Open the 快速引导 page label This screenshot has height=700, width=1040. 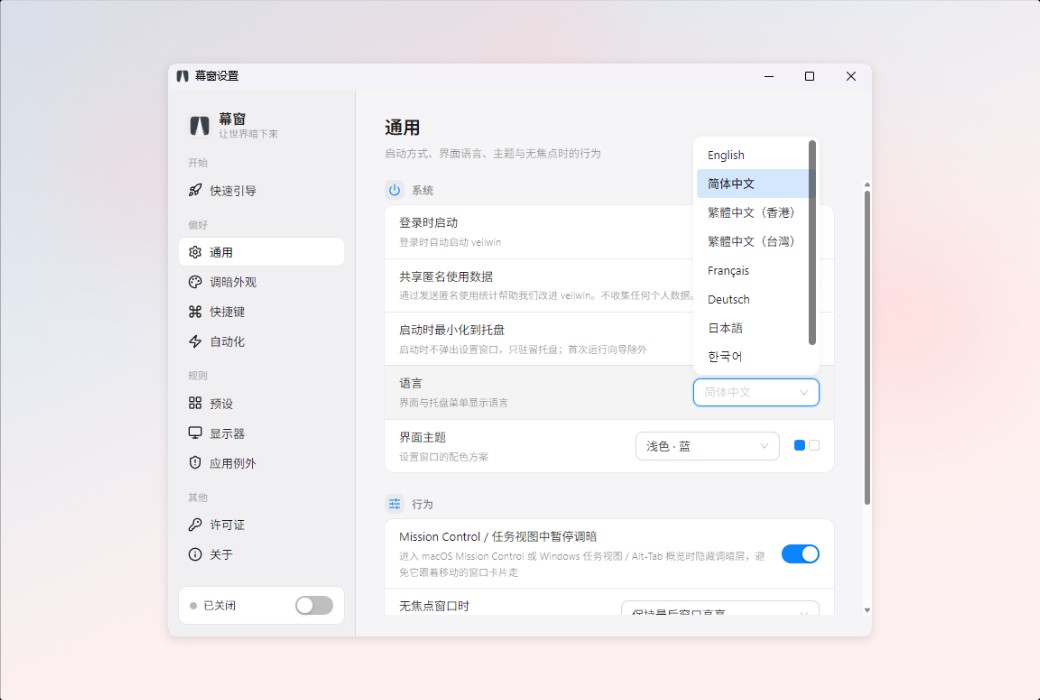click(233, 191)
